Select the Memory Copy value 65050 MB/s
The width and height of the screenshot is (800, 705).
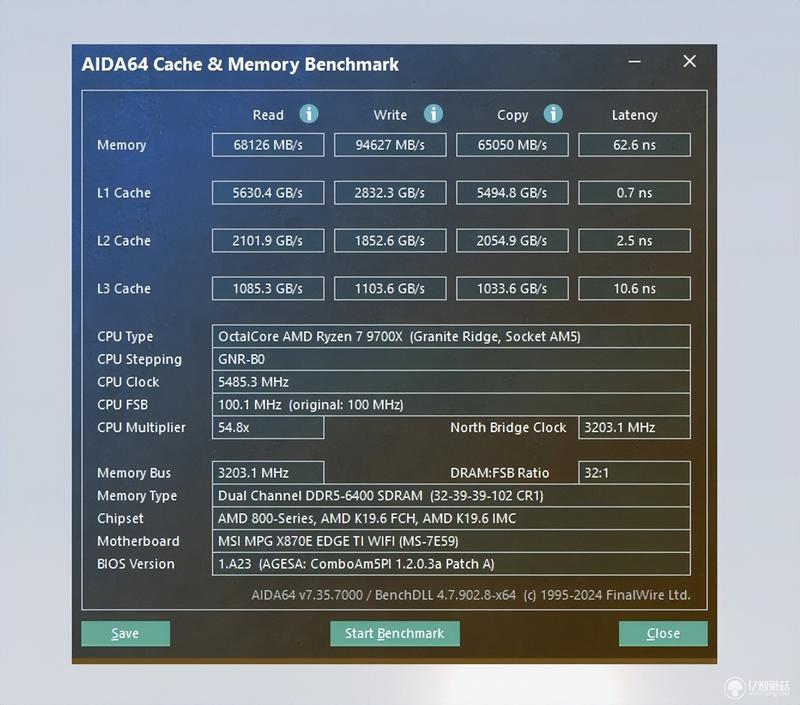tap(512, 145)
